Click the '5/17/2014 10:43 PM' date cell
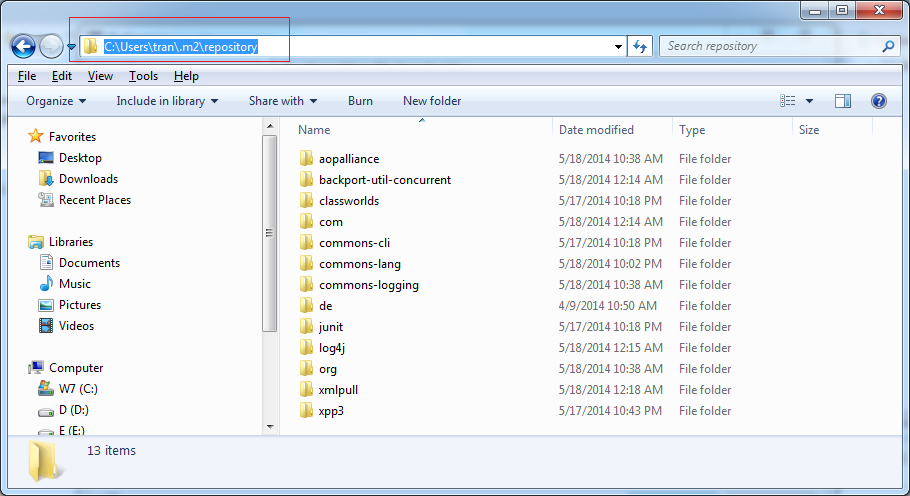 pyautogui.click(x=610, y=411)
